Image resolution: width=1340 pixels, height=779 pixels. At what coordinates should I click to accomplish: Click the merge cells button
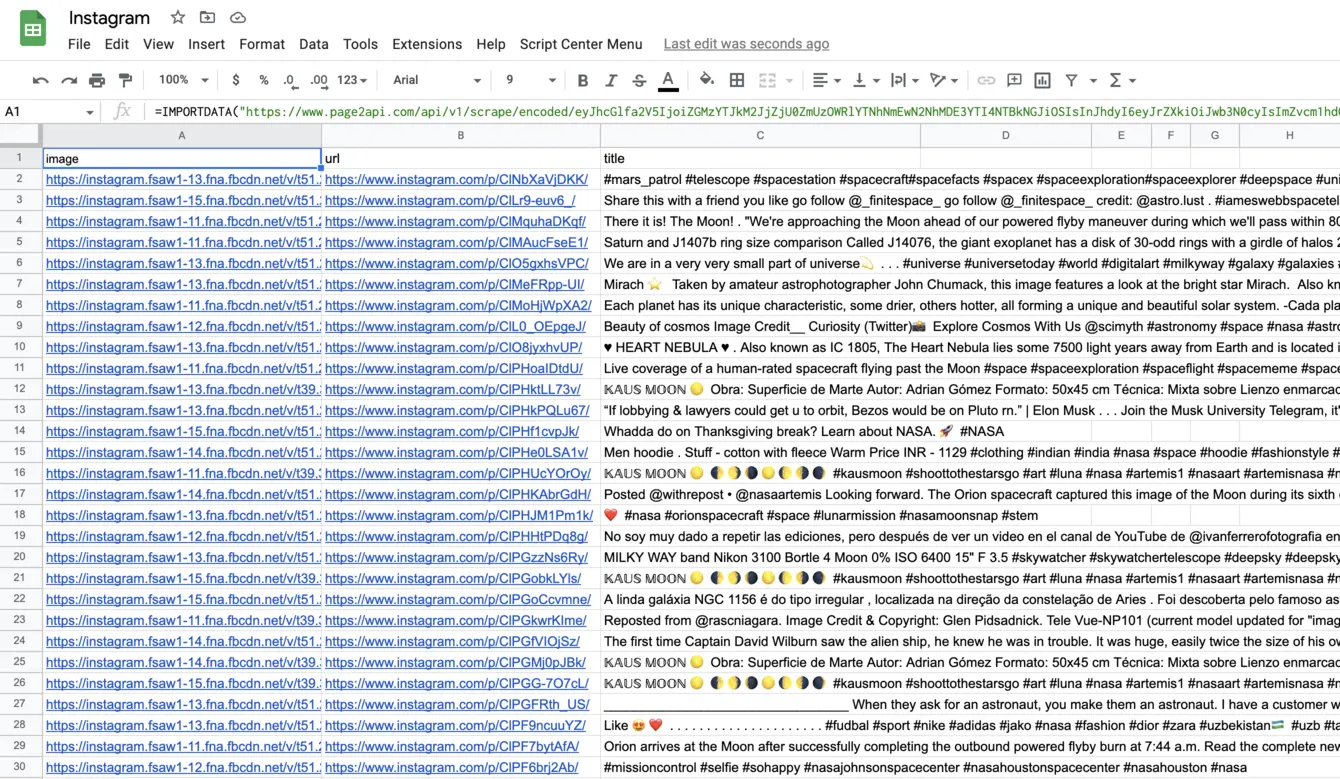tap(768, 80)
